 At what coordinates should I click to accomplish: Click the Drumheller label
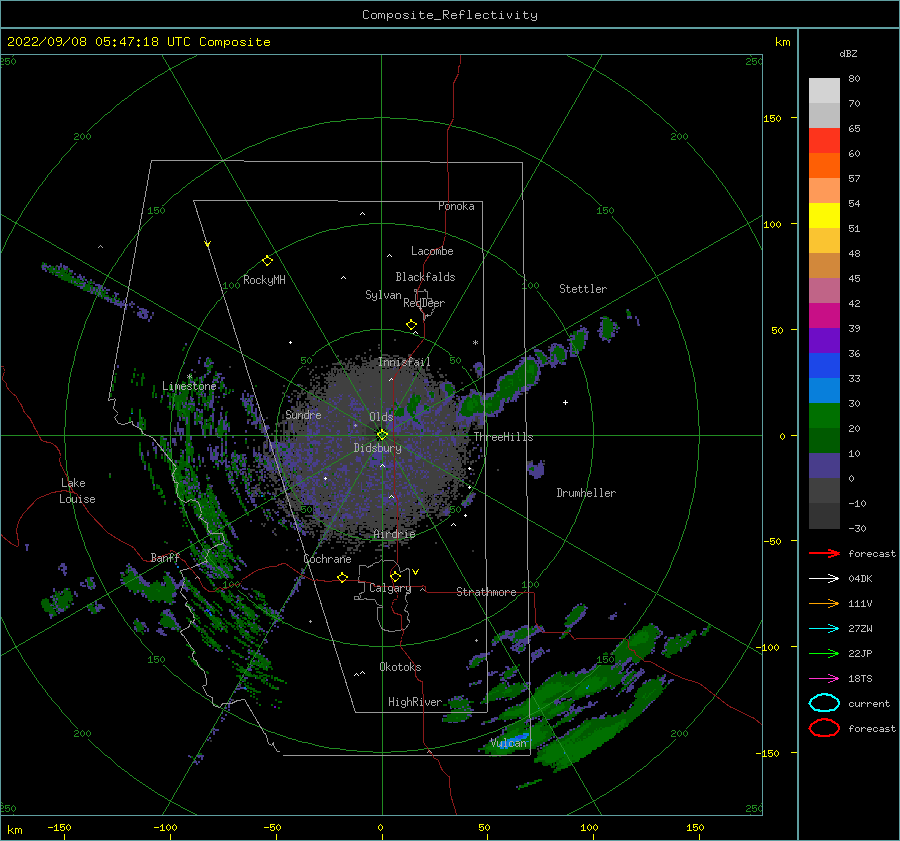coord(585,493)
